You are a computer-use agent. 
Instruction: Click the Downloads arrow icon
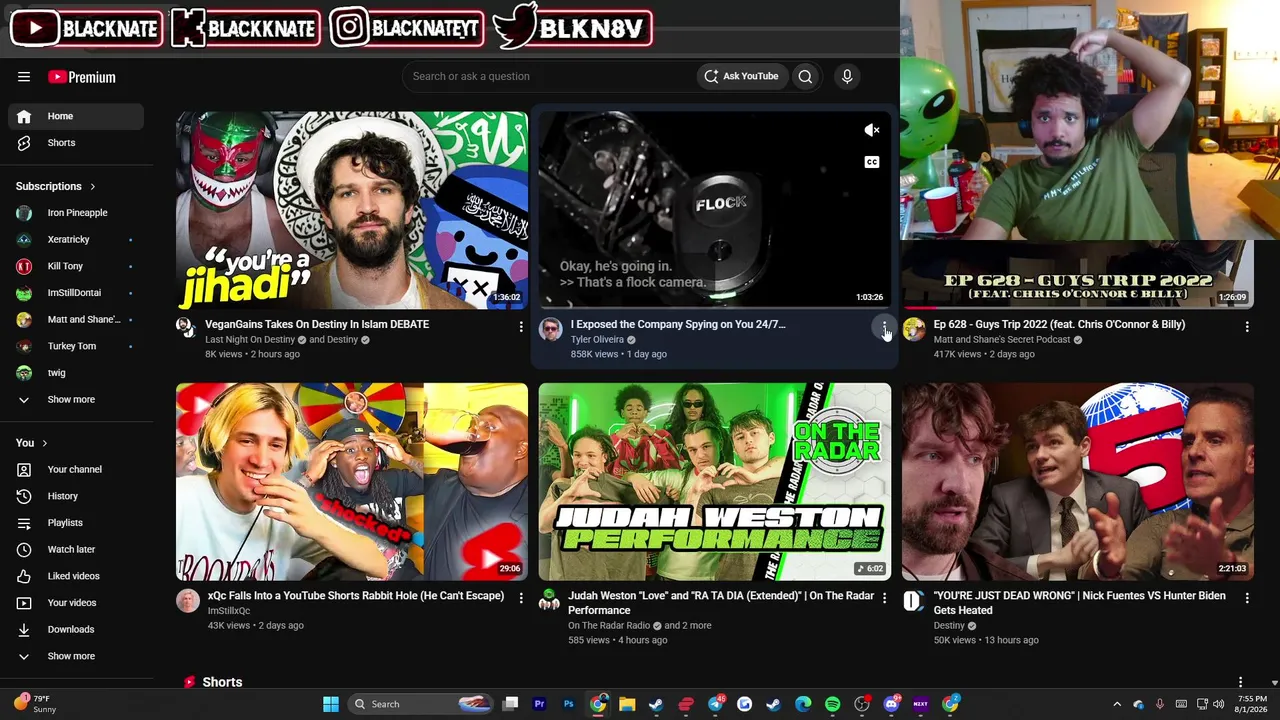[x=24, y=630]
